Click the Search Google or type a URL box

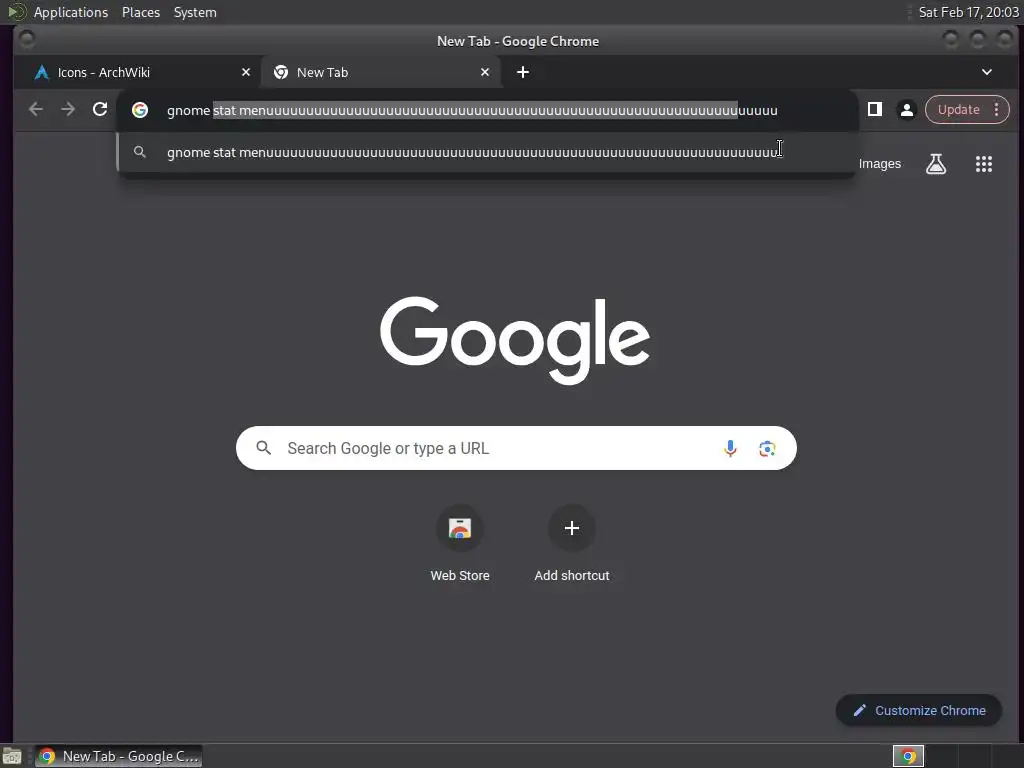tap(516, 448)
